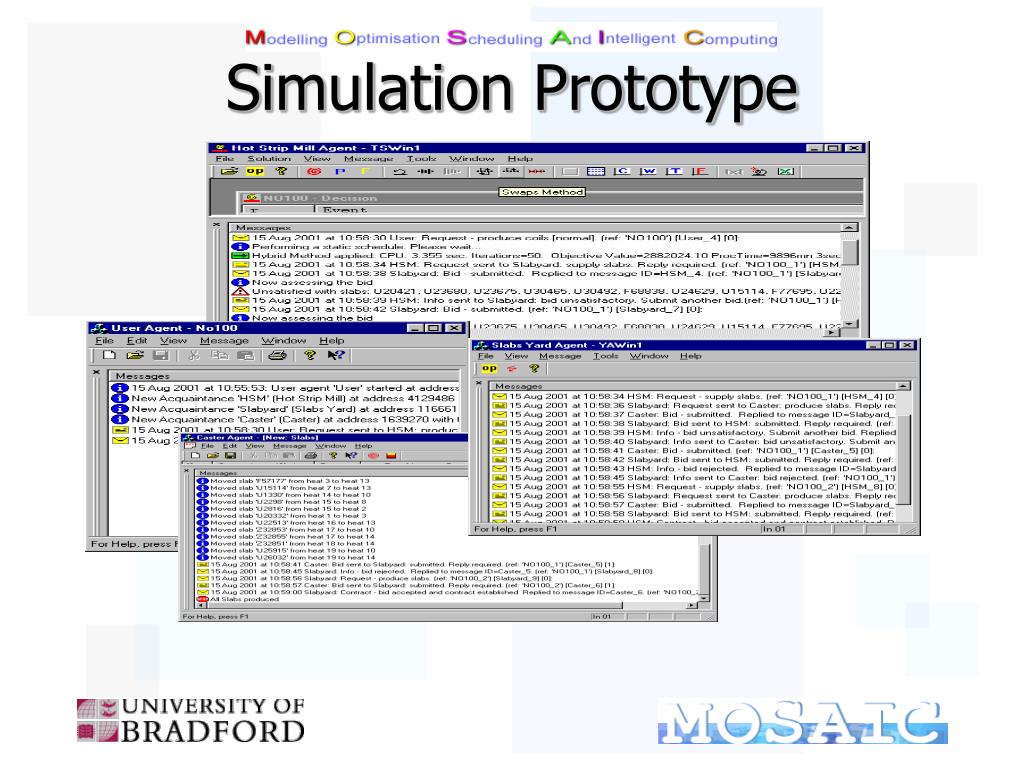Click Swaps Method icon in Hot Strip Mill toolbar
This screenshot has width=1024, height=768.
(x=511, y=171)
